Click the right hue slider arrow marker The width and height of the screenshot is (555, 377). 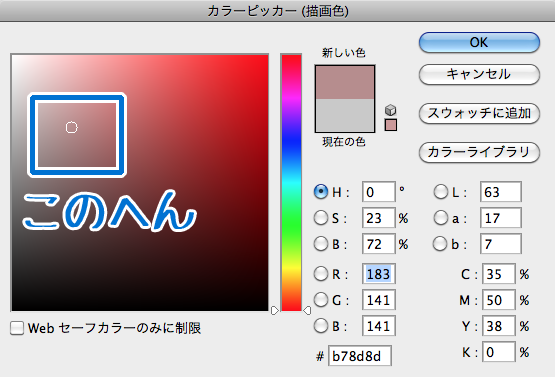[307, 310]
